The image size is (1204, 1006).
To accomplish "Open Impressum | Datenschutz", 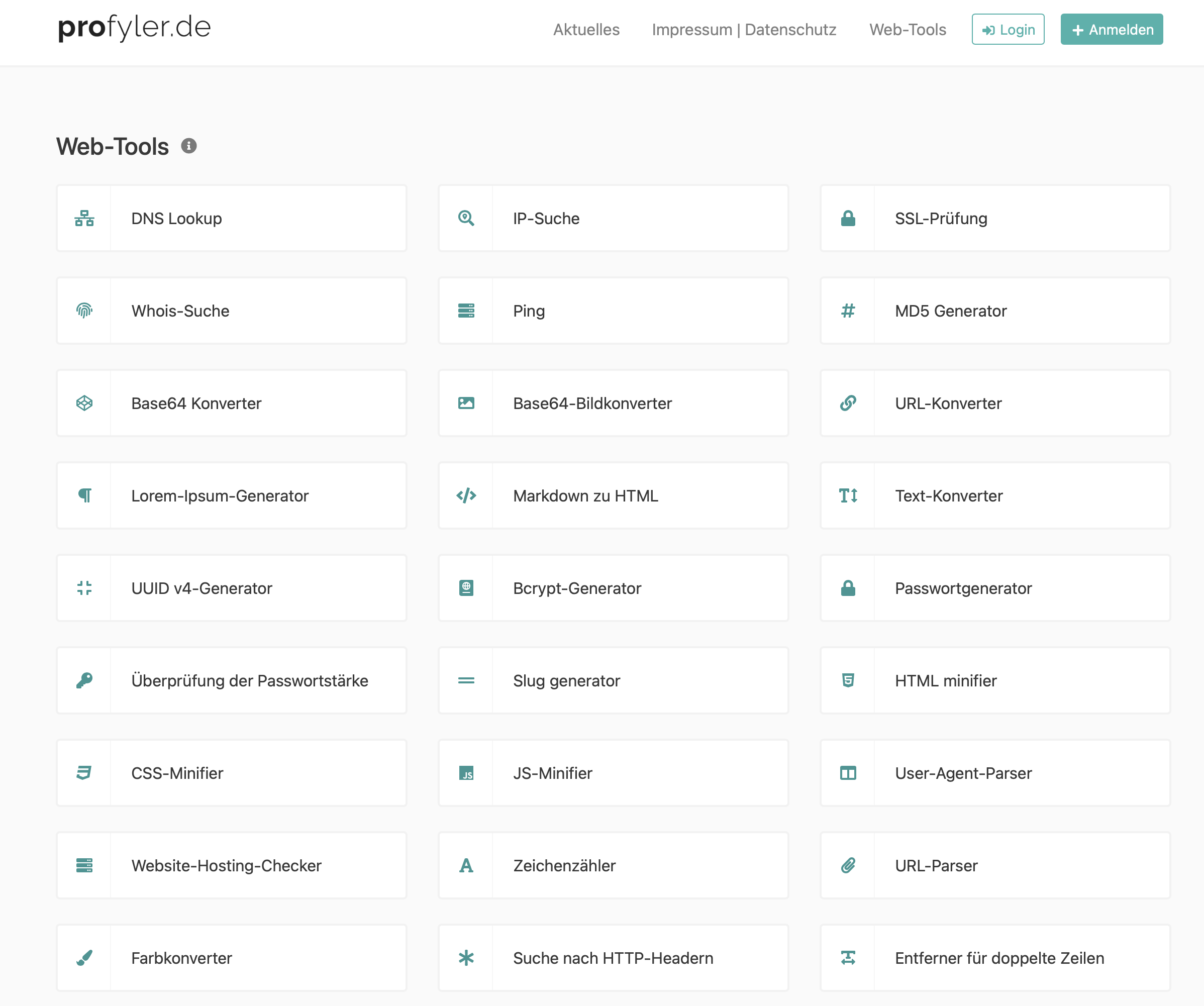I will (744, 29).
